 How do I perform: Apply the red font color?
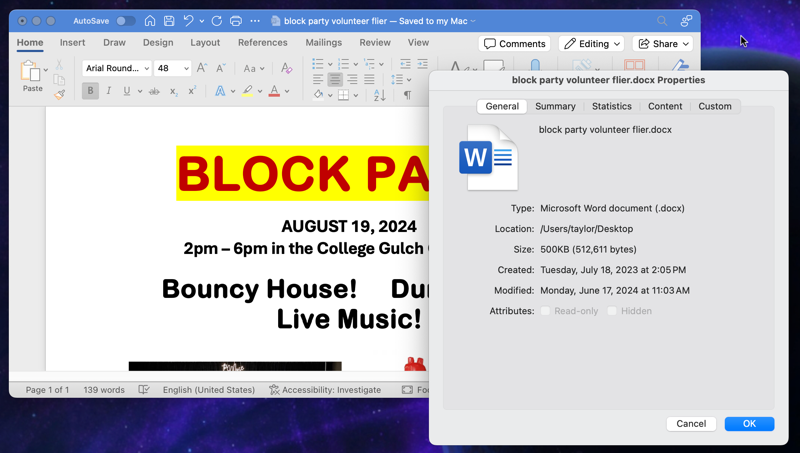click(x=274, y=91)
